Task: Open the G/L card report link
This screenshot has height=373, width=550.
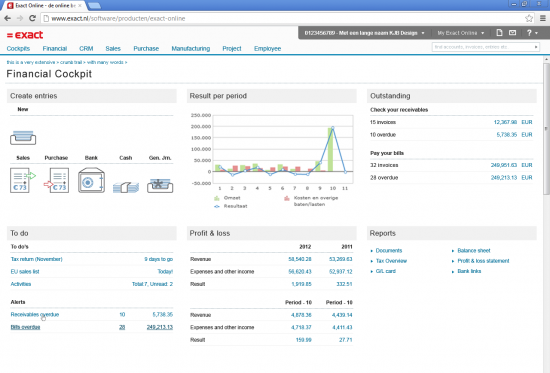Action: [x=385, y=271]
